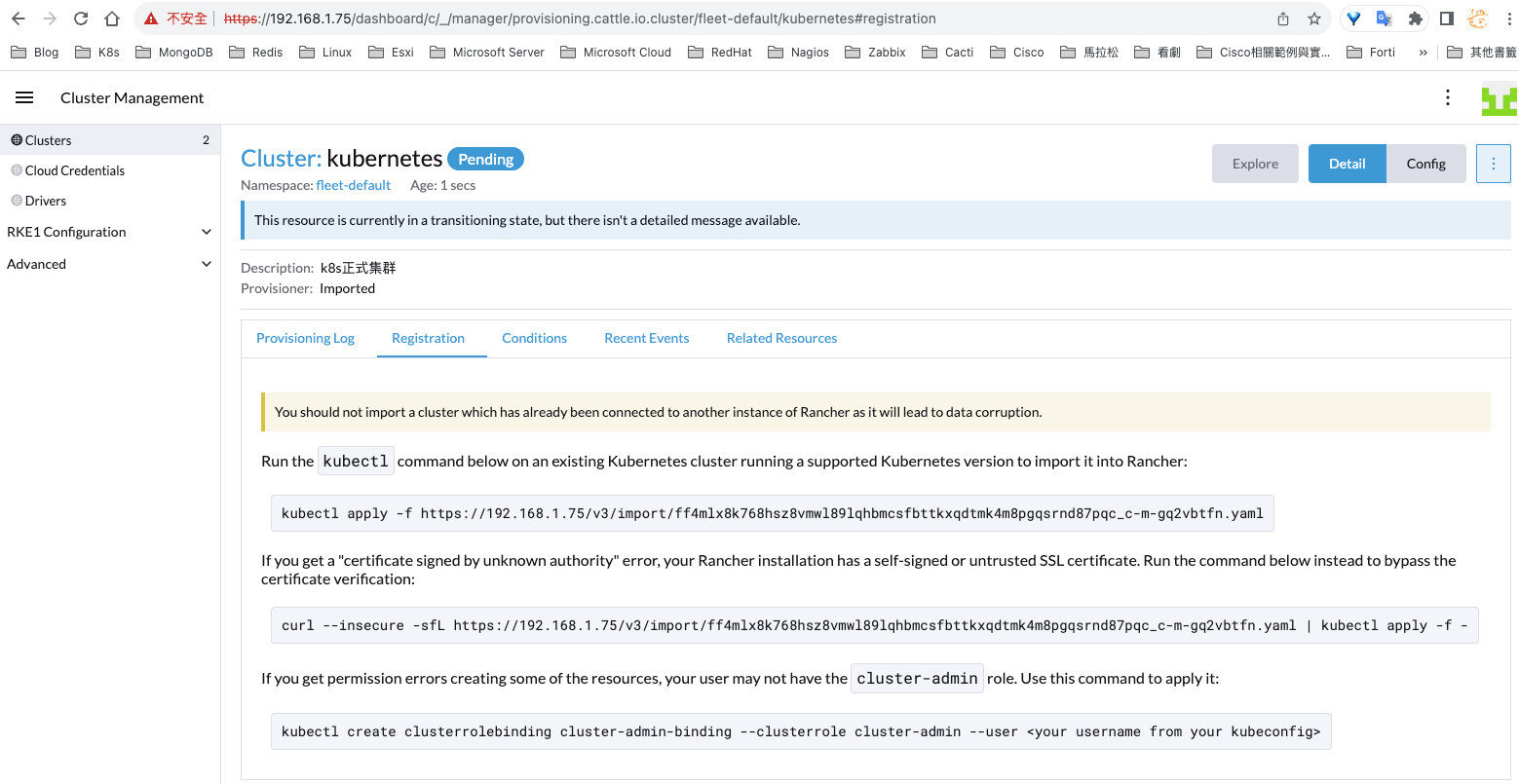Show more hidden bookmarks chevron
The width and height of the screenshot is (1519, 784).
pyautogui.click(x=1423, y=53)
